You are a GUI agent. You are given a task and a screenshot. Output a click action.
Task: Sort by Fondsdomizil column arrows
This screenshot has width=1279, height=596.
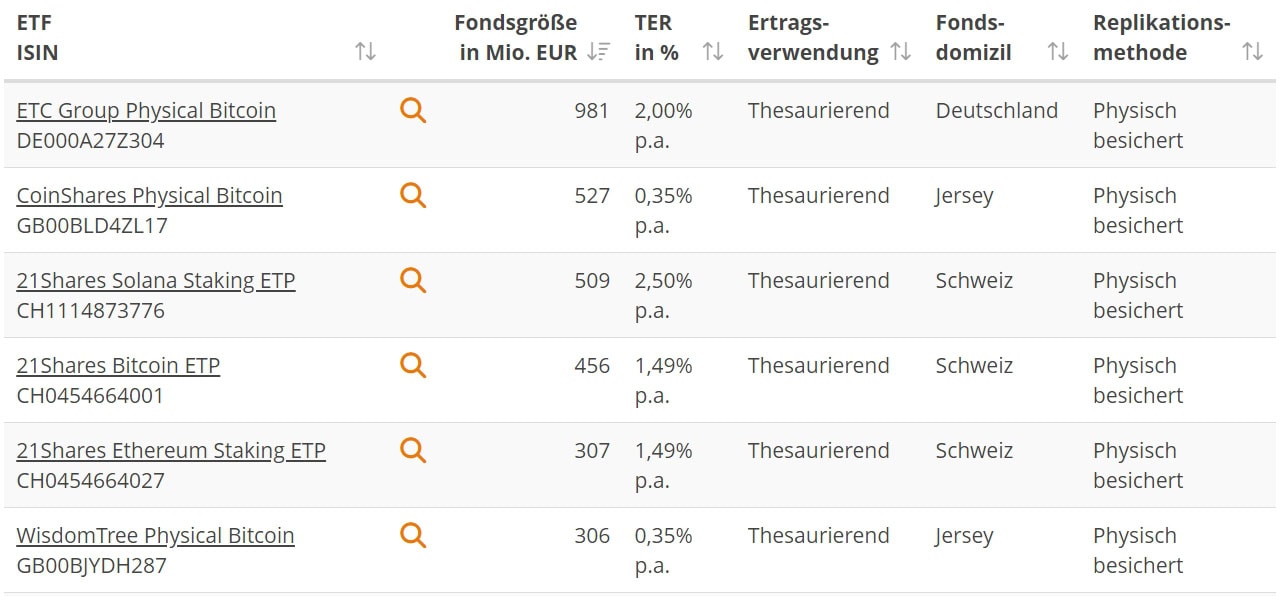click(x=1058, y=52)
